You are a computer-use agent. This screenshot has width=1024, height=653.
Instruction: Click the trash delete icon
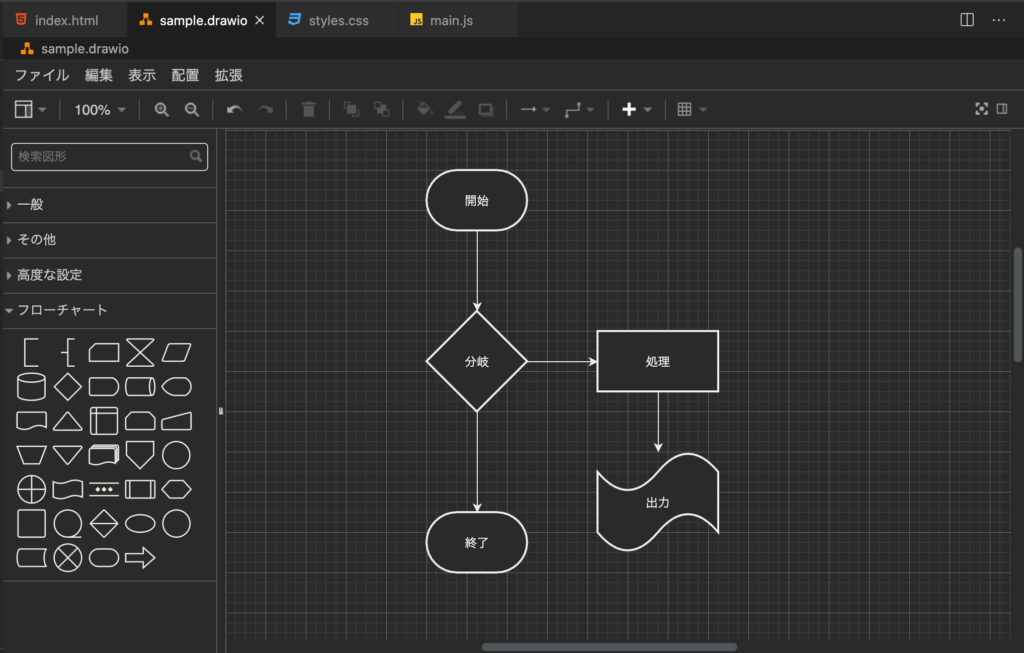tap(308, 110)
